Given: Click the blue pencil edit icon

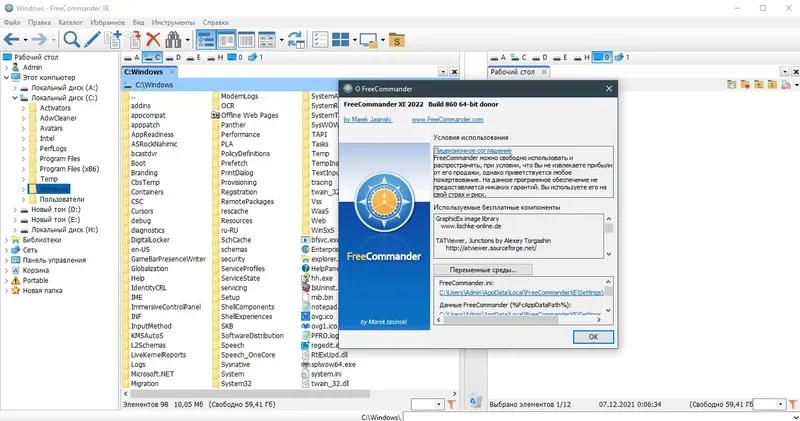Looking at the screenshot, I should click(92, 39).
